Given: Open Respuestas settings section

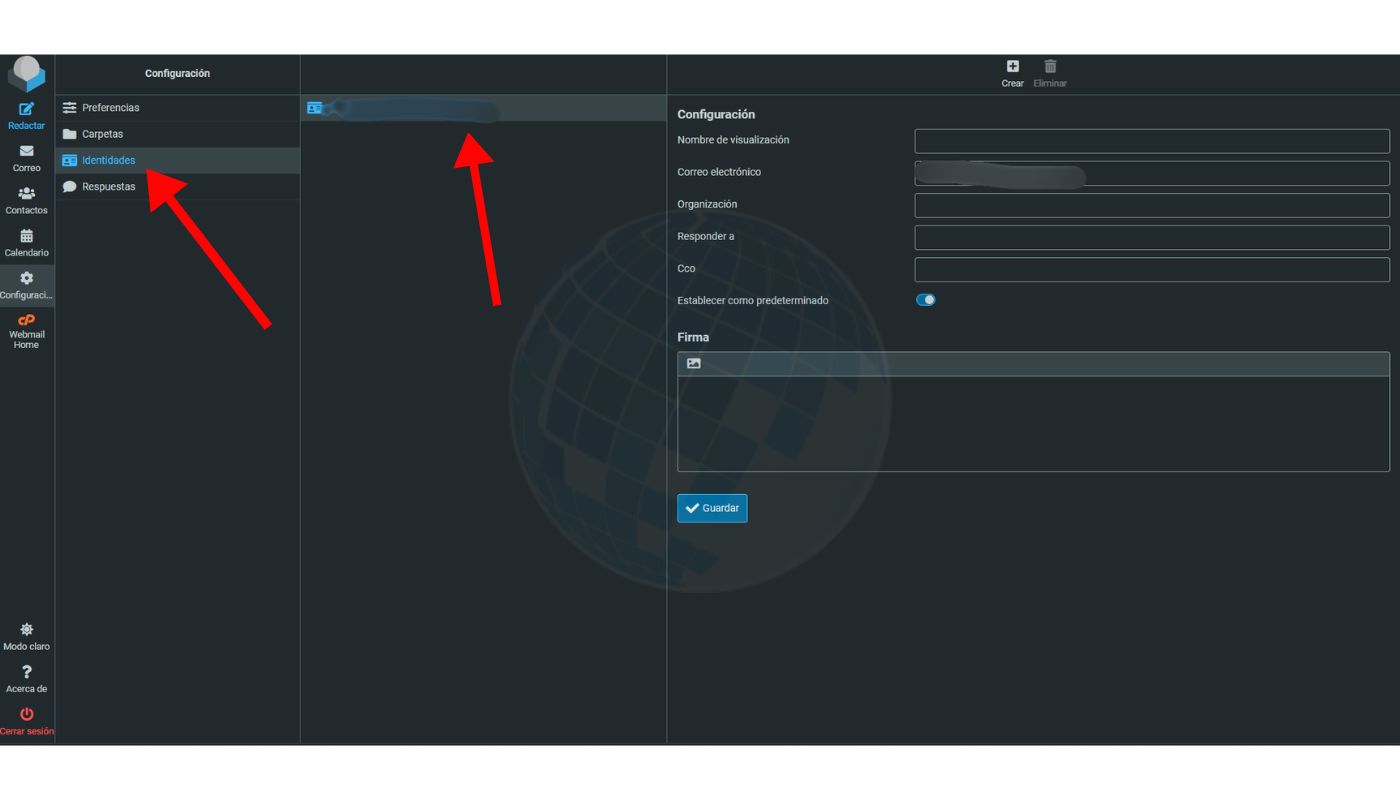Looking at the screenshot, I should [108, 187].
